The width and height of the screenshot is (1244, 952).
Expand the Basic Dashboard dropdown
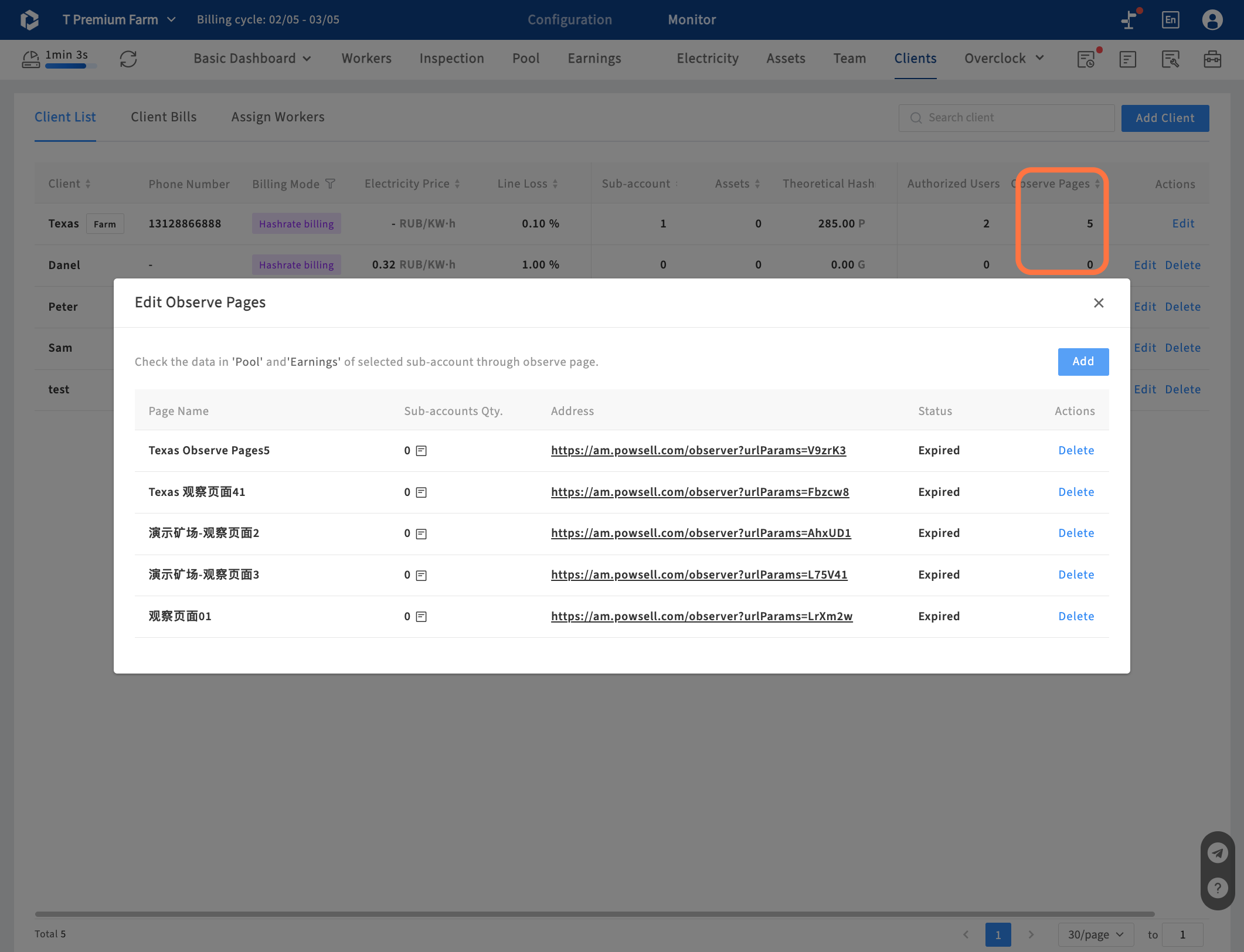click(307, 59)
